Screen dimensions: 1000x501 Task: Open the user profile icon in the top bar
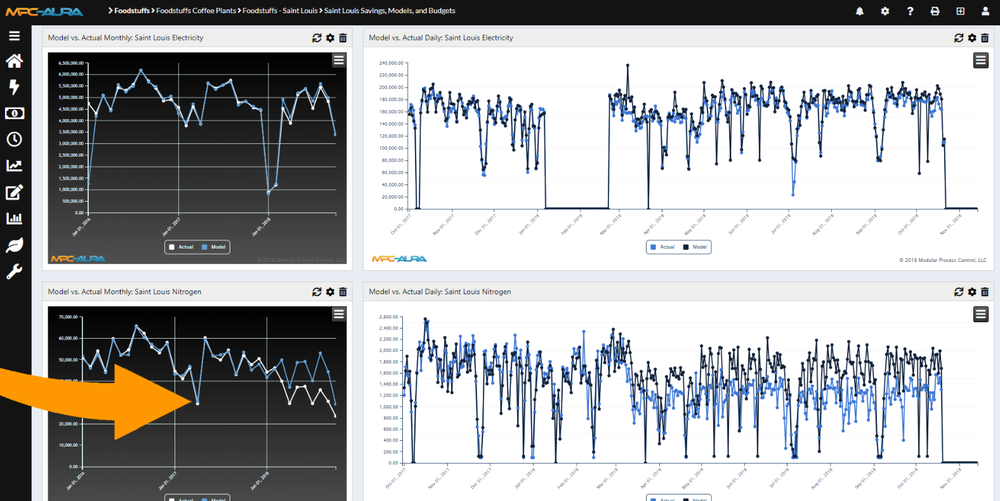pyautogui.click(x=985, y=11)
